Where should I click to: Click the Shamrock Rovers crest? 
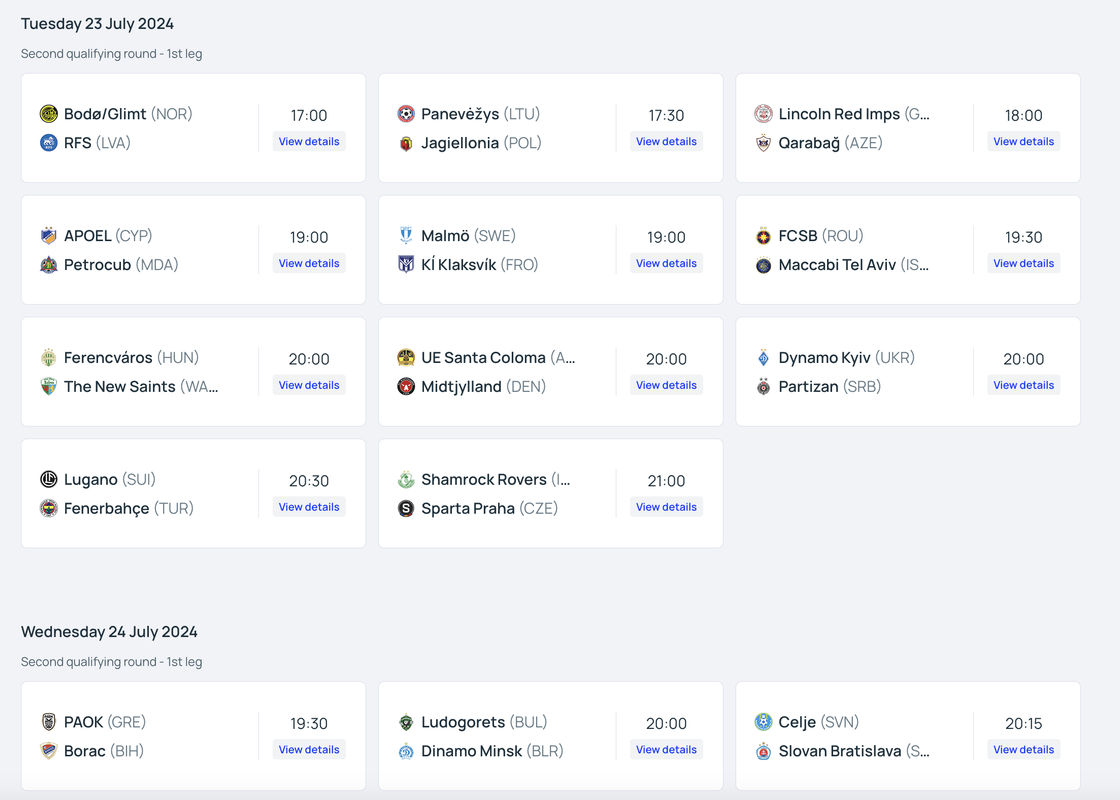[x=406, y=479]
